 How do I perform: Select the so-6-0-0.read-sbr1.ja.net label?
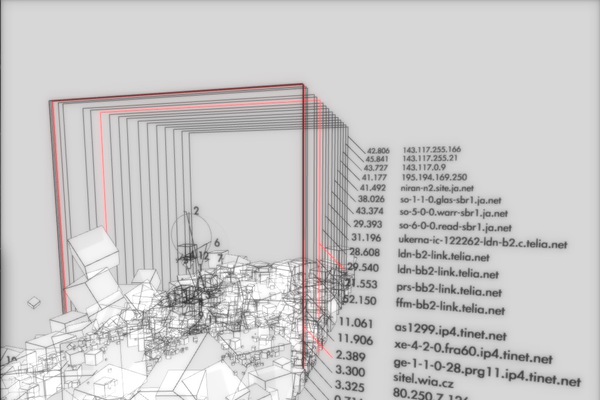[x=455, y=227]
